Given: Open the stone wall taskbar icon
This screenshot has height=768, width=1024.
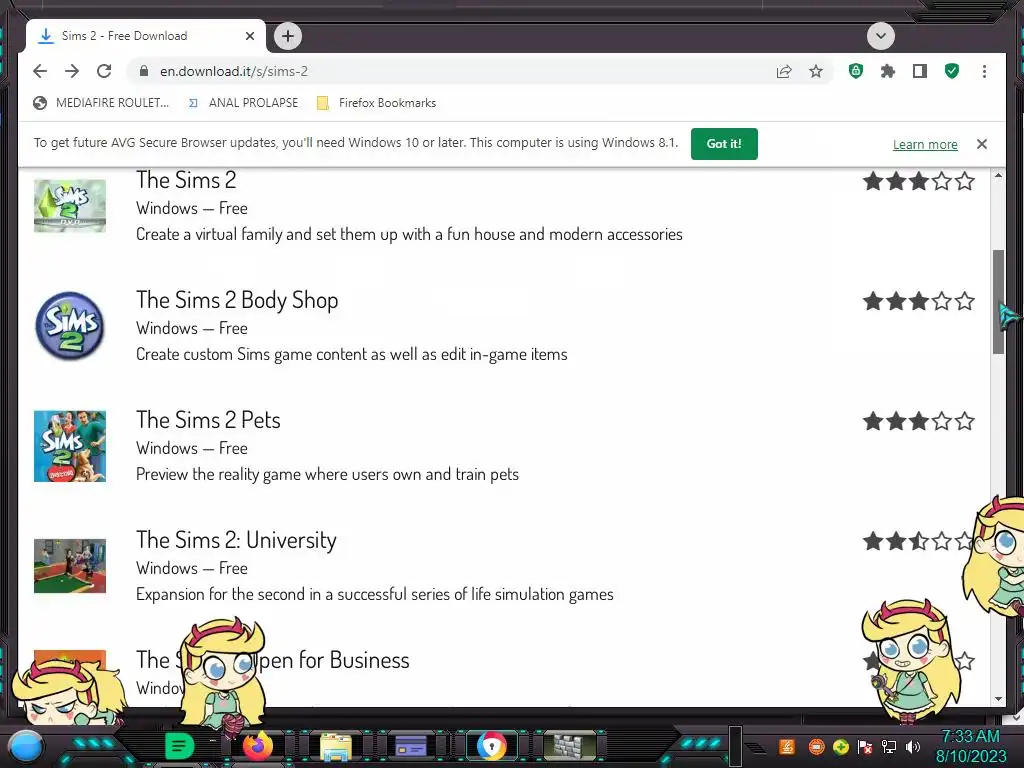Looking at the screenshot, I should [570, 746].
